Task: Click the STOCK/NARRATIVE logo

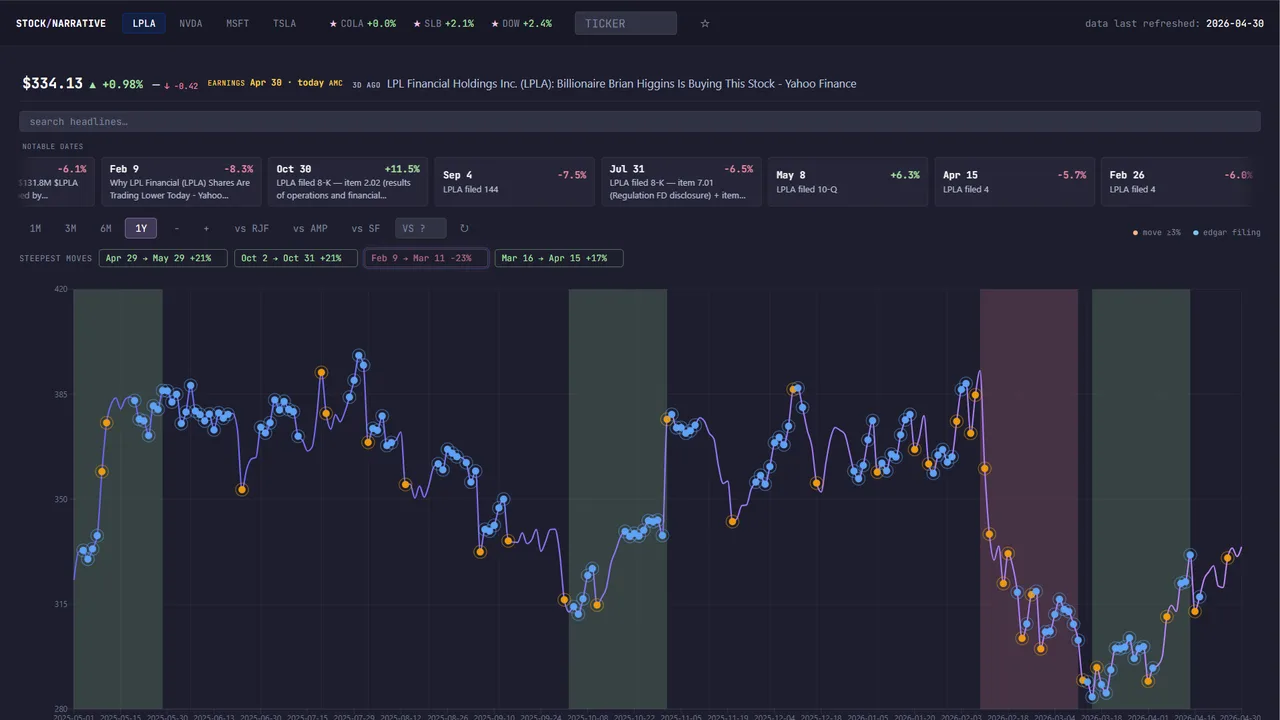Action: coord(61,23)
